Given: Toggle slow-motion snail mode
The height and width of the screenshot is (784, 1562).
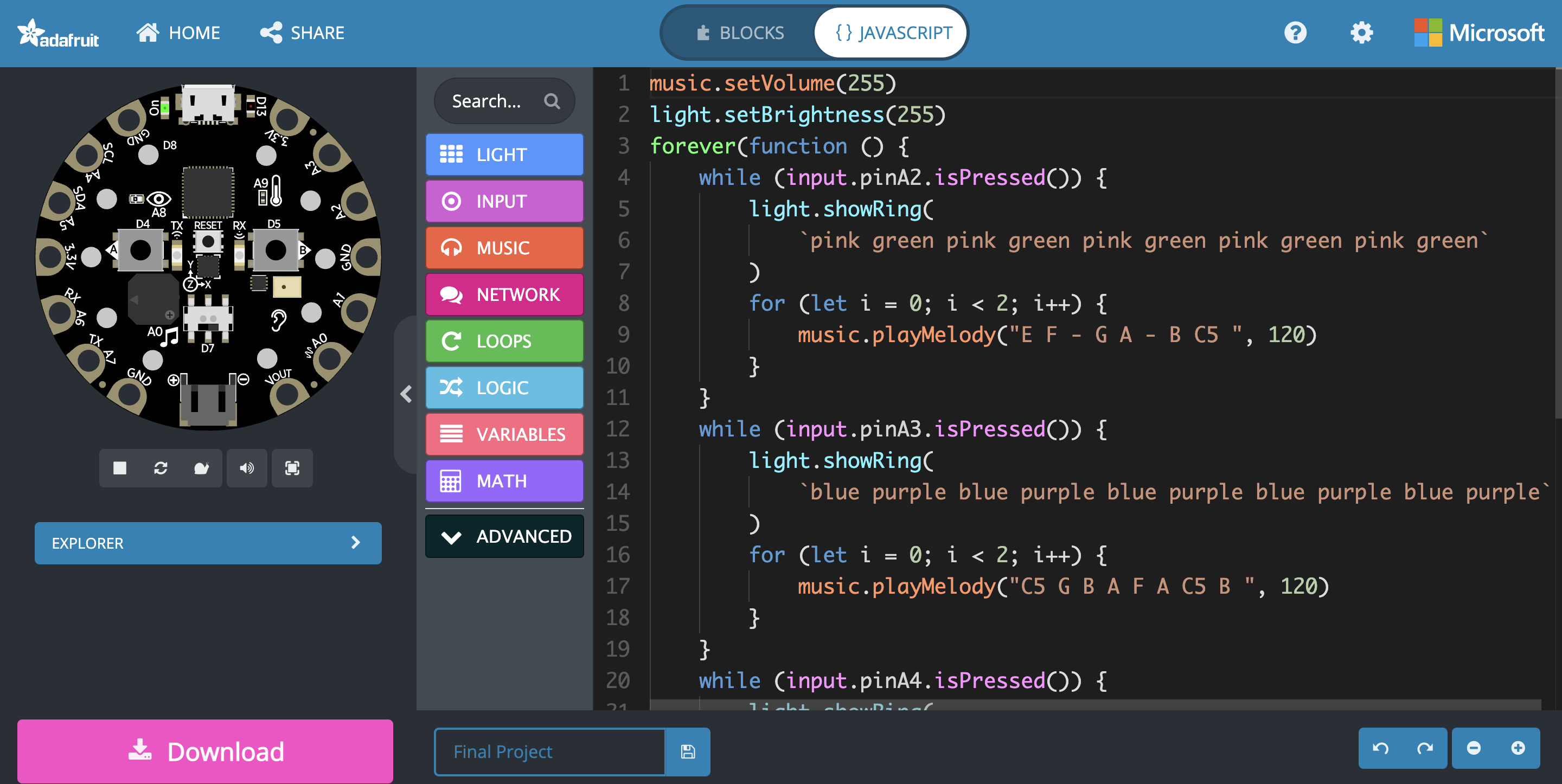Looking at the screenshot, I should pos(201,468).
